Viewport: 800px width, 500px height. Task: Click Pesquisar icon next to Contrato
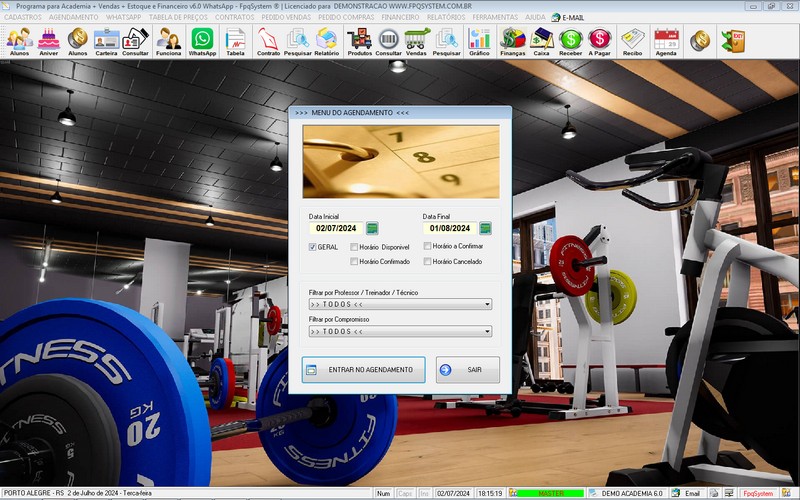[x=297, y=42]
